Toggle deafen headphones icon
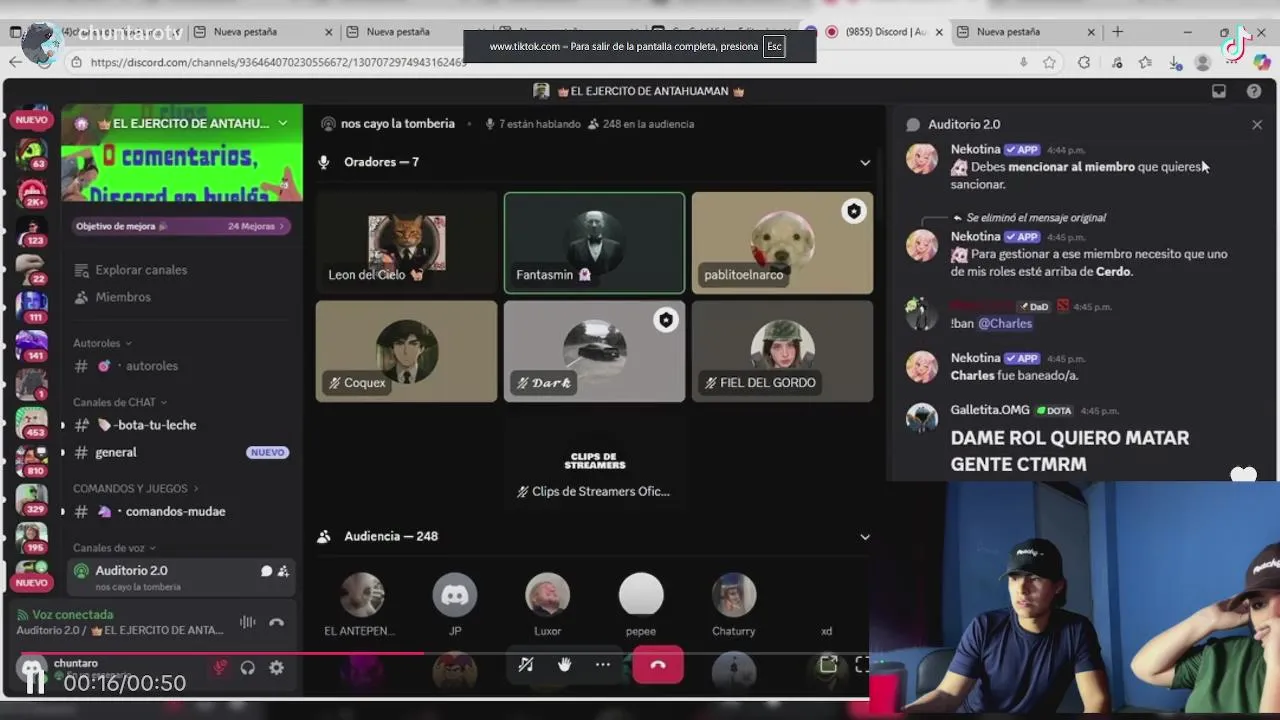This screenshot has width=1280, height=720. tap(248, 668)
